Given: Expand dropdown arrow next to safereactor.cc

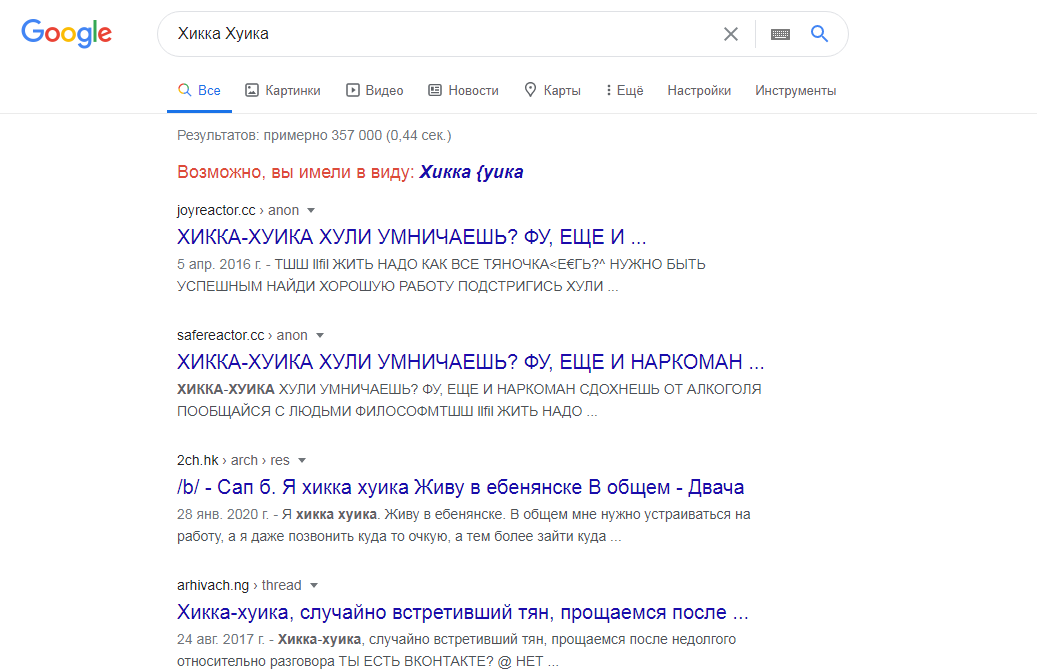Looking at the screenshot, I should [x=320, y=335].
